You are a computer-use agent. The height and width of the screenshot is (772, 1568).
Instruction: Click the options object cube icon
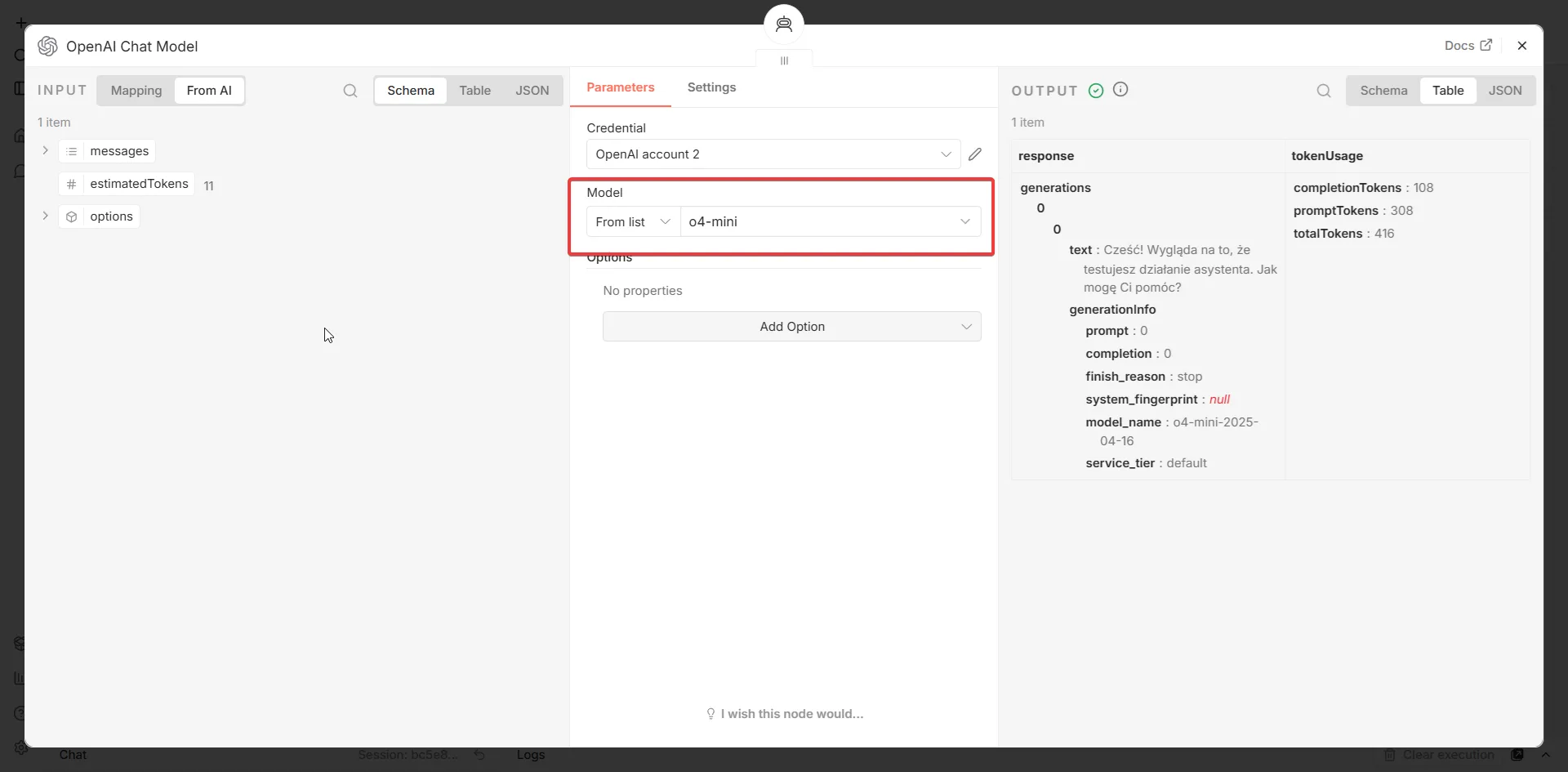click(x=72, y=216)
